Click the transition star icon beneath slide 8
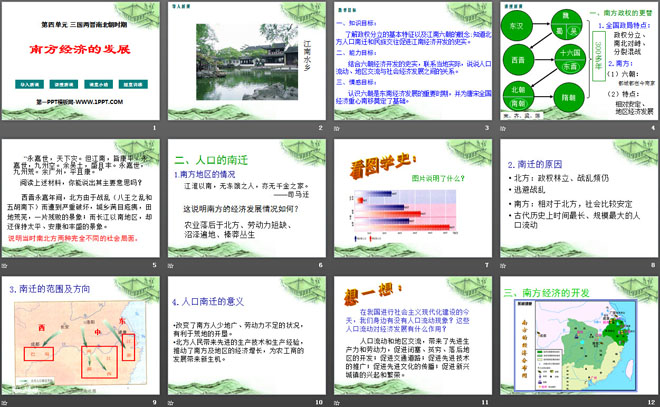The image size is (660, 407). coord(503,266)
